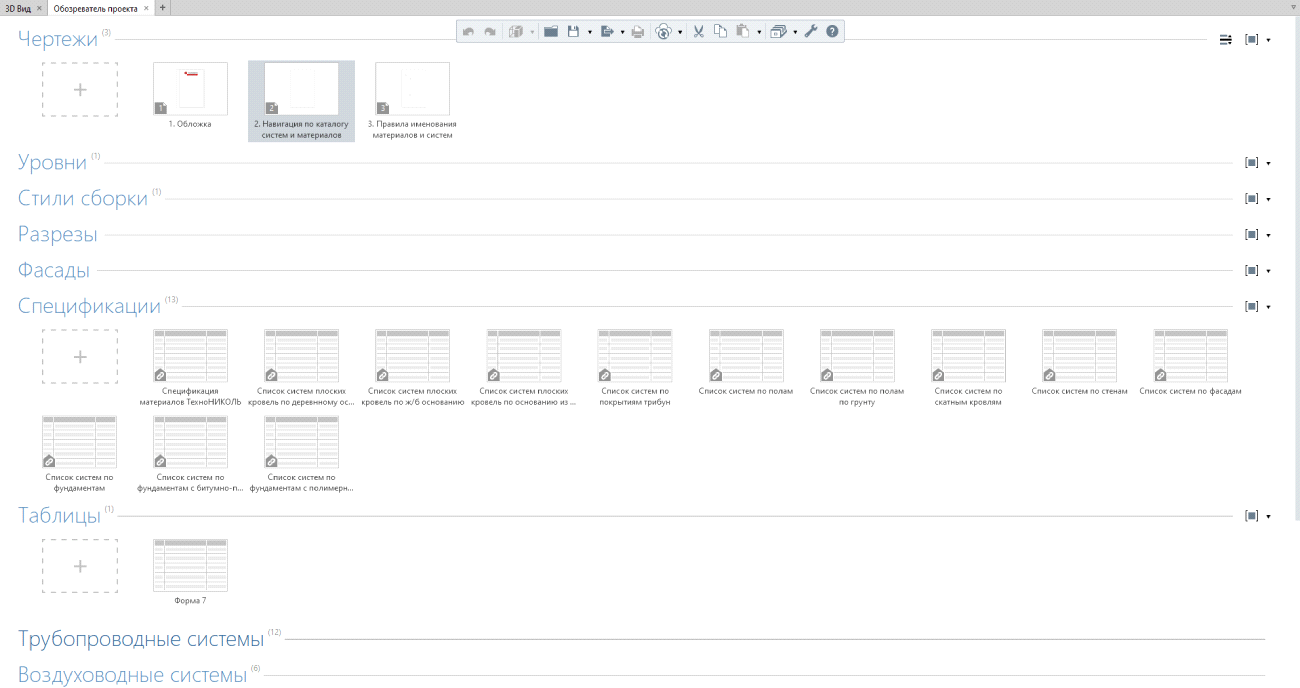Open display mode dropdown for Таблицы section
This screenshot has width=1300, height=688.
[1268, 517]
